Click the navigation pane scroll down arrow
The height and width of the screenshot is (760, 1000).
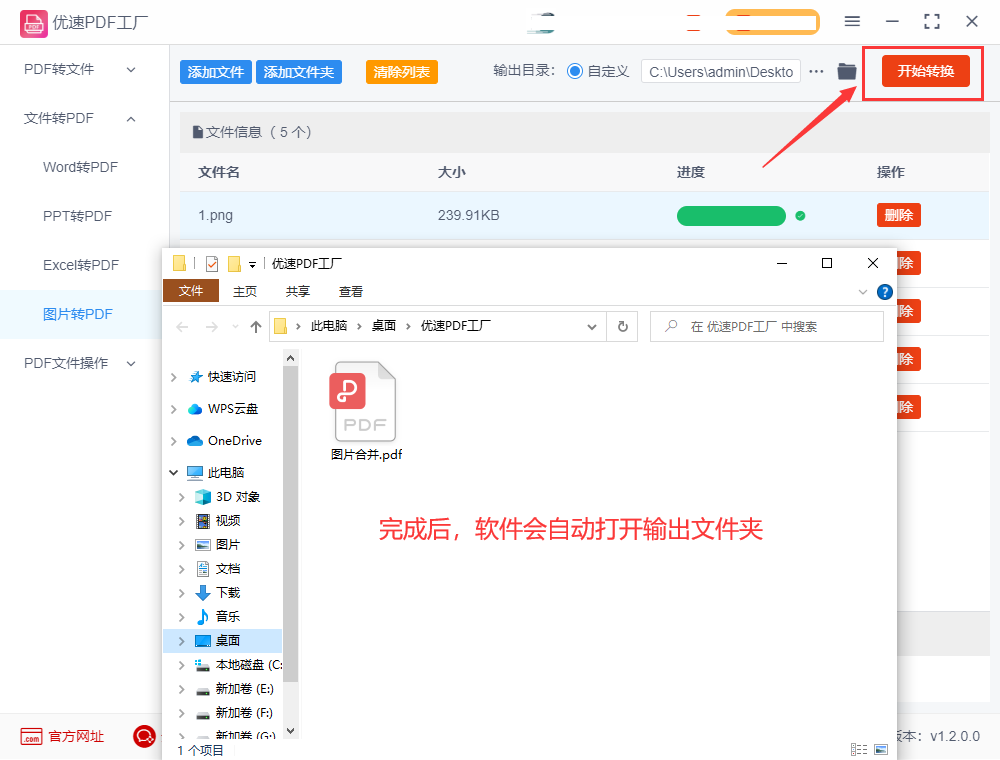290,731
